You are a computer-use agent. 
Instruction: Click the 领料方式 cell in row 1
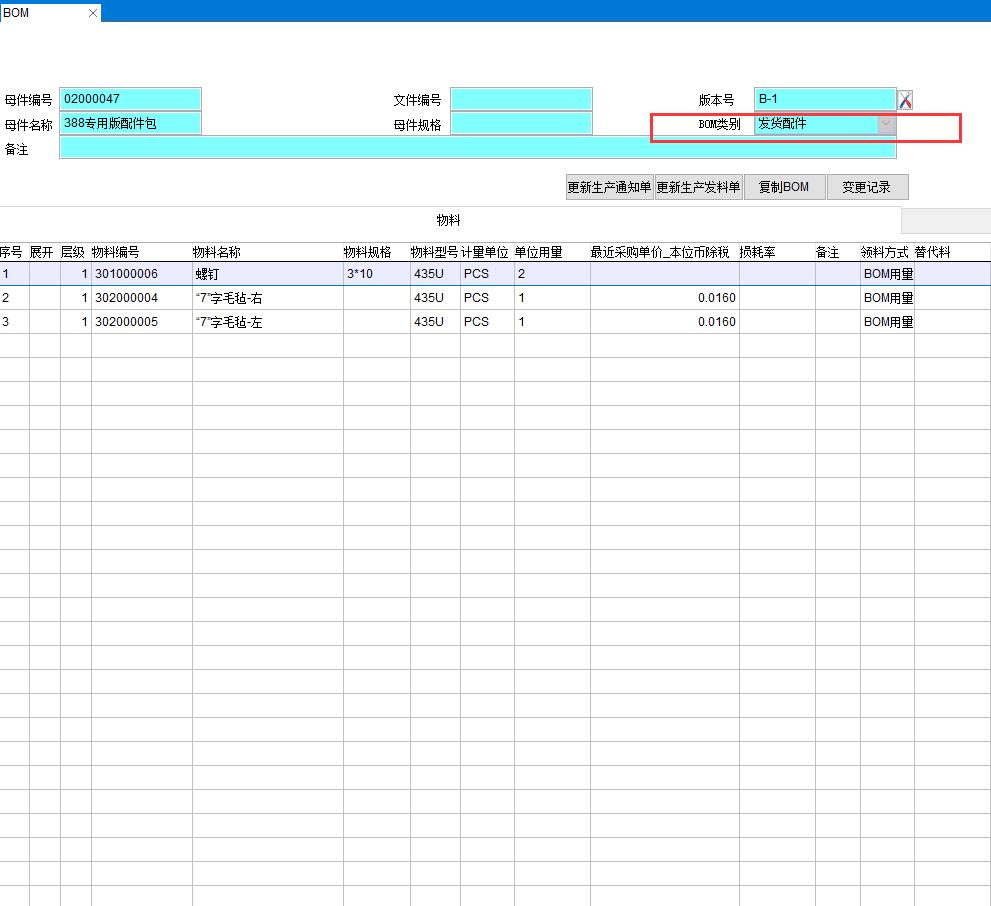click(x=887, y=274)
